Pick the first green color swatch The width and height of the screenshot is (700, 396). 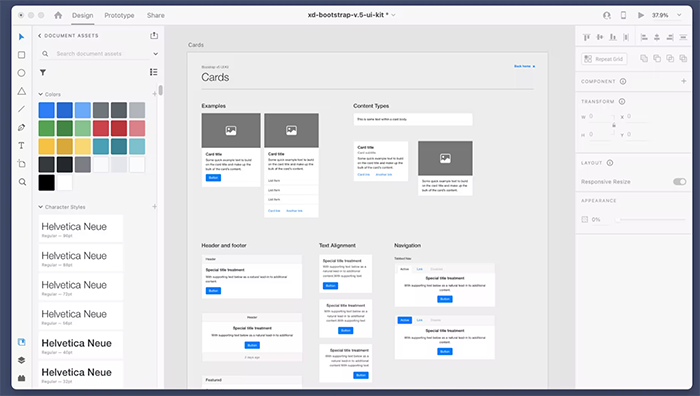click(46, 128)
